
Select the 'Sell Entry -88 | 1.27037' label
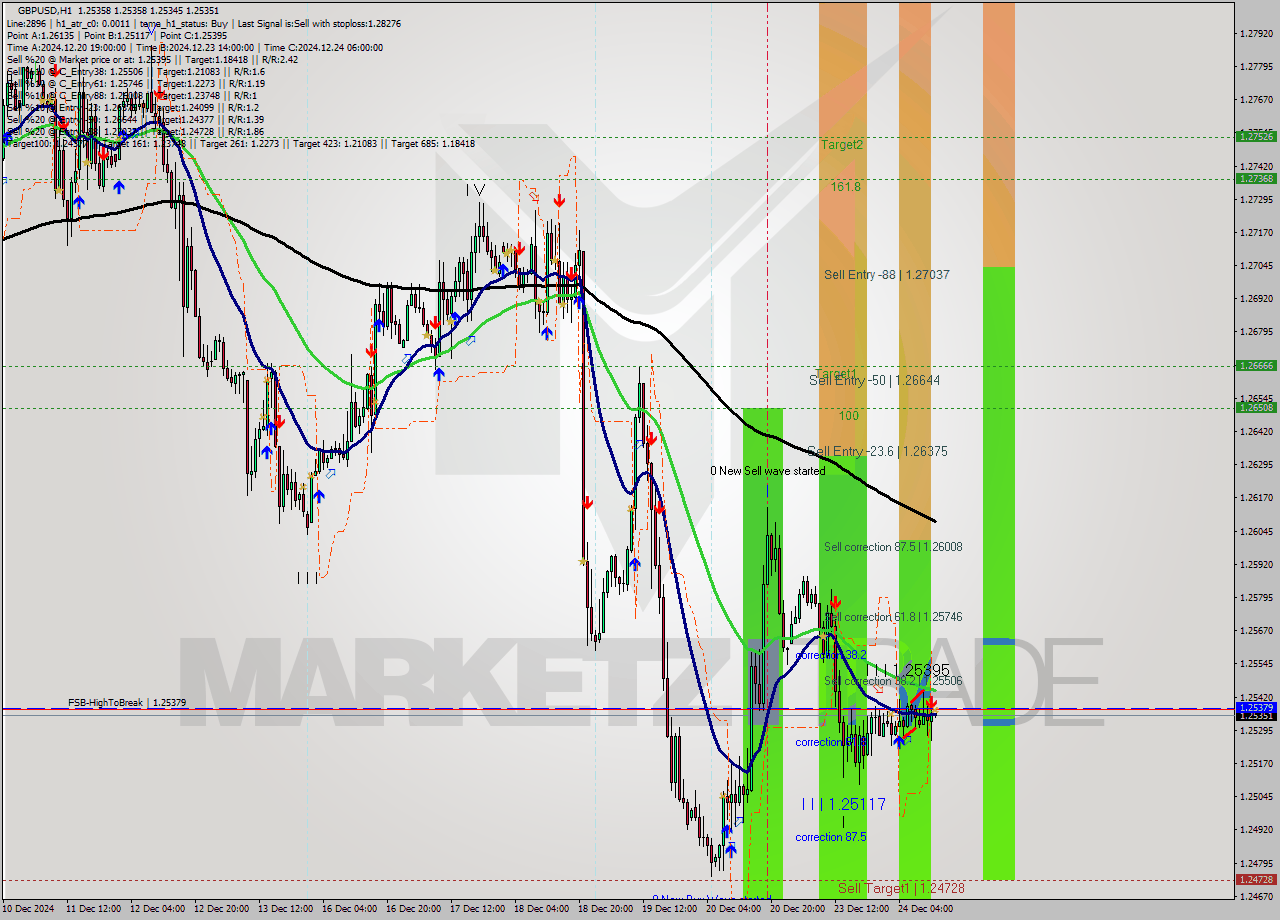pos(887,274)
